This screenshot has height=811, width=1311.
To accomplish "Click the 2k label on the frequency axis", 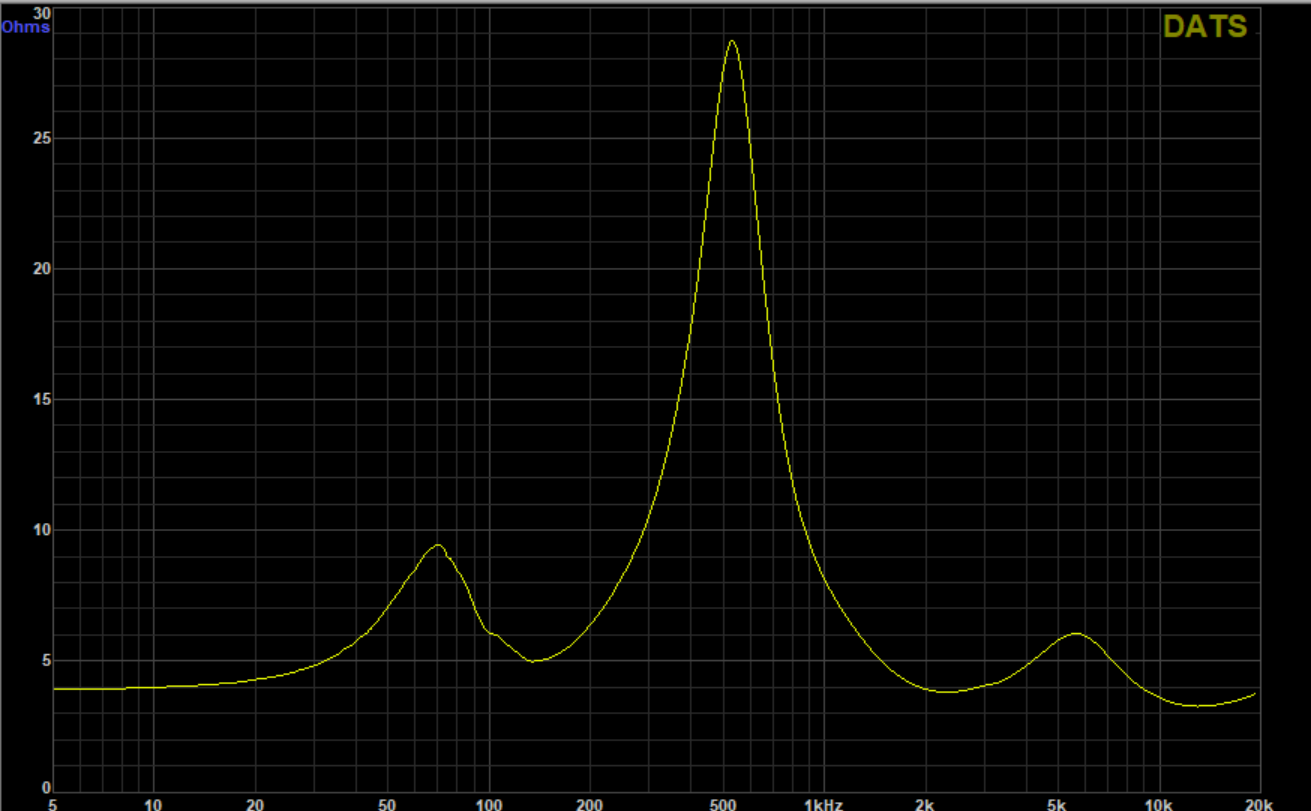I will pyautogui.click(x=925, y=804).
